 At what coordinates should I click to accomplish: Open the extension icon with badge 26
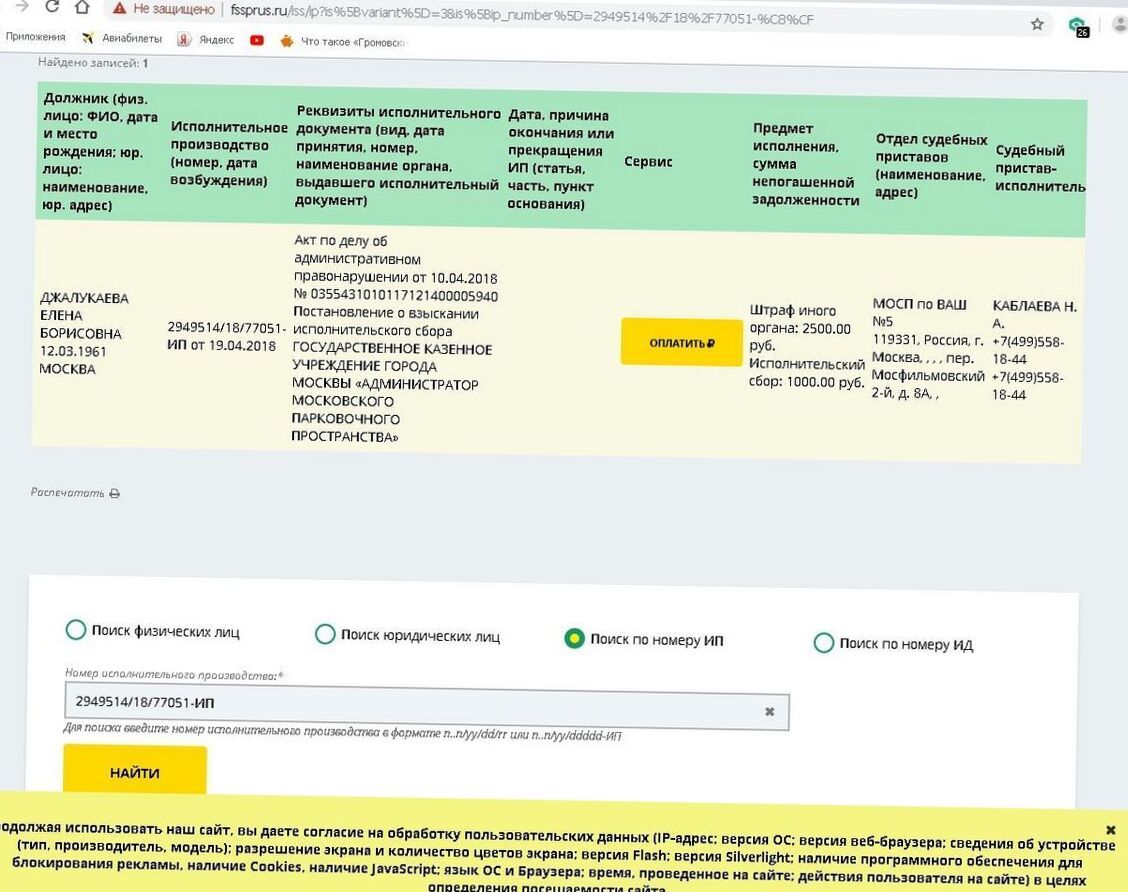coord(1078,27)
